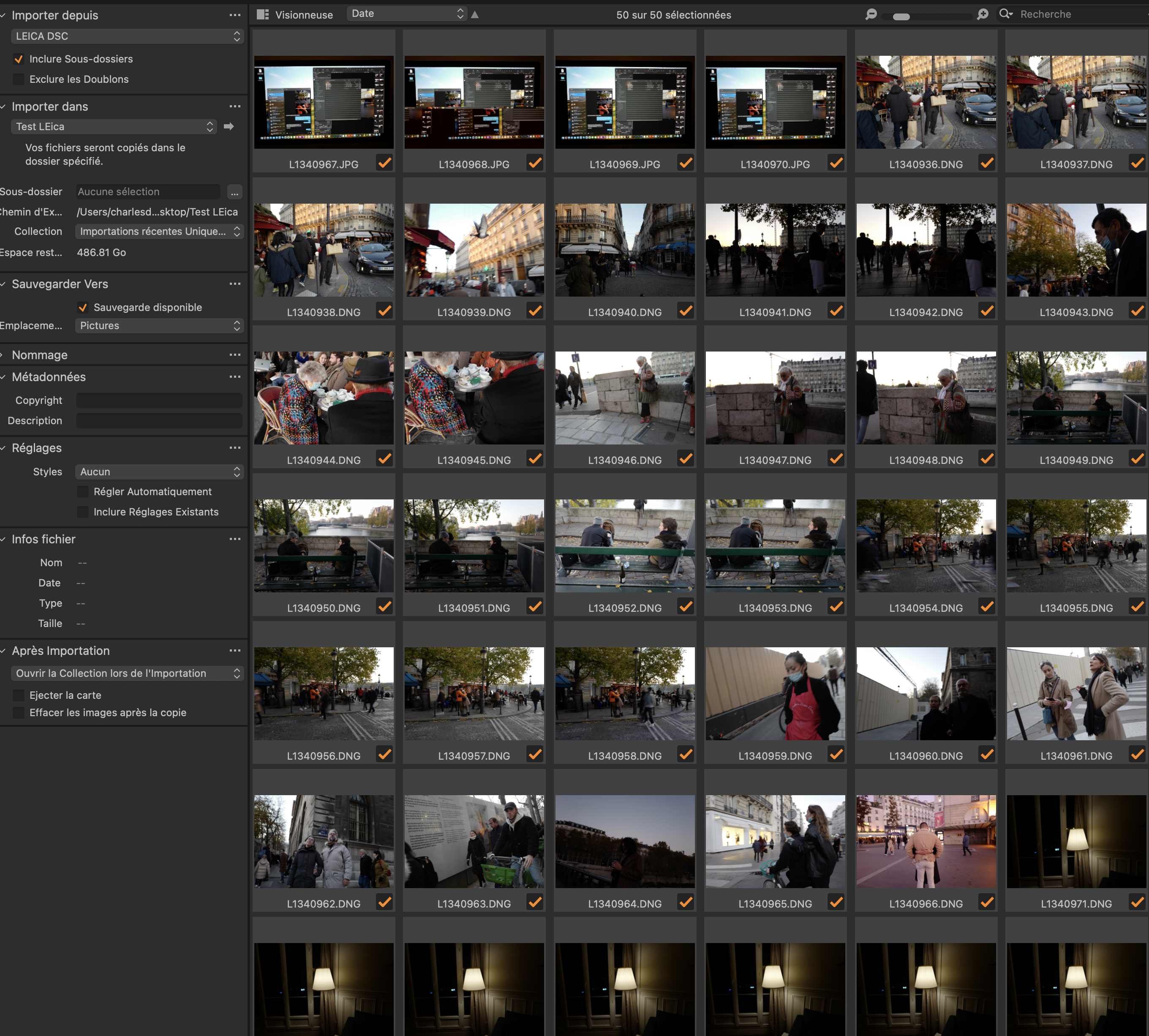The image size is (1149, 1036).
Task: Enable the Exclure les Doublons checkbox
Action: pos(19,79)
